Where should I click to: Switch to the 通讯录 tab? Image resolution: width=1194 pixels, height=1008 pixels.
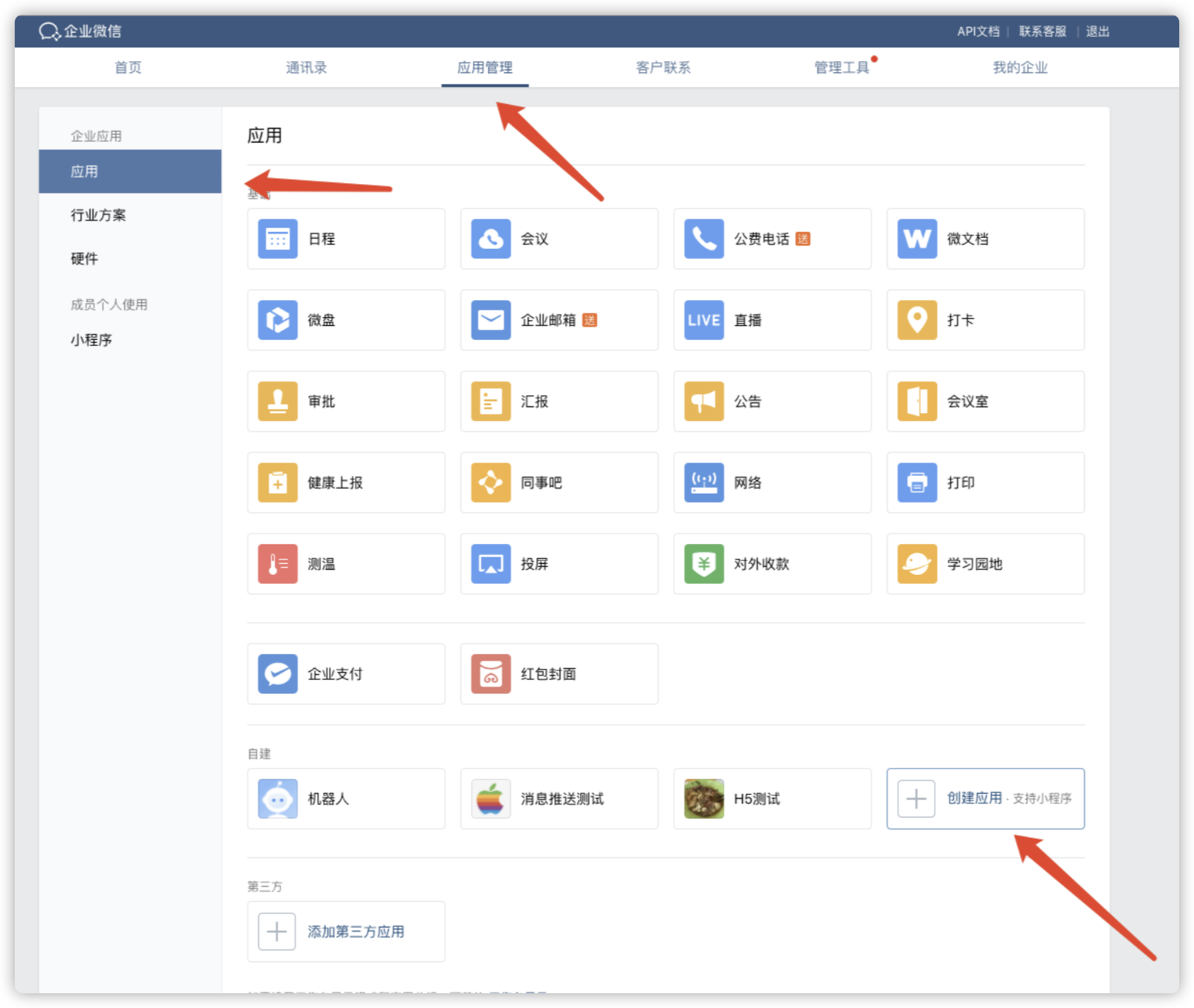[307, 67]
